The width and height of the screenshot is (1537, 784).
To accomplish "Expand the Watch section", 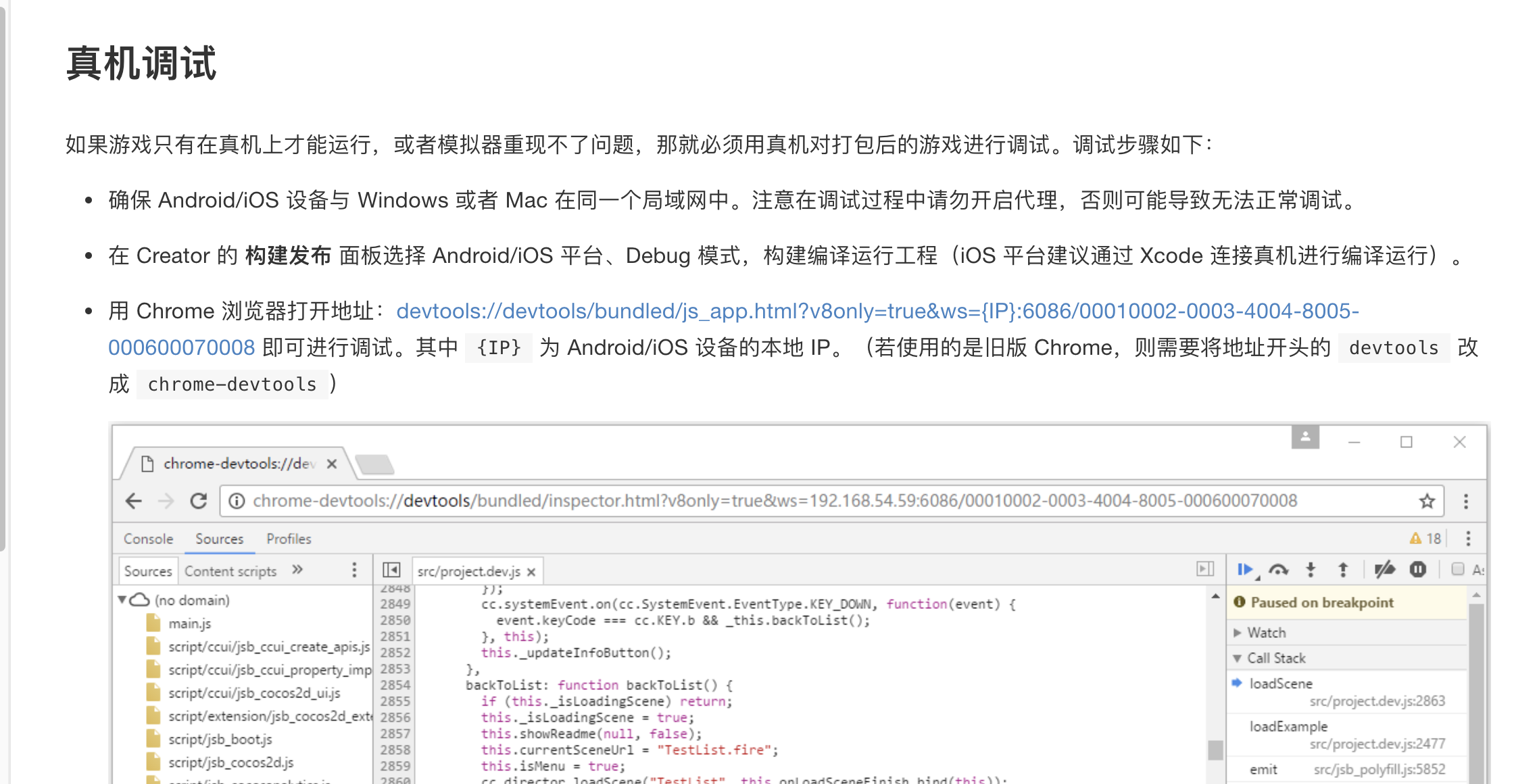I will click(1265, 633).
